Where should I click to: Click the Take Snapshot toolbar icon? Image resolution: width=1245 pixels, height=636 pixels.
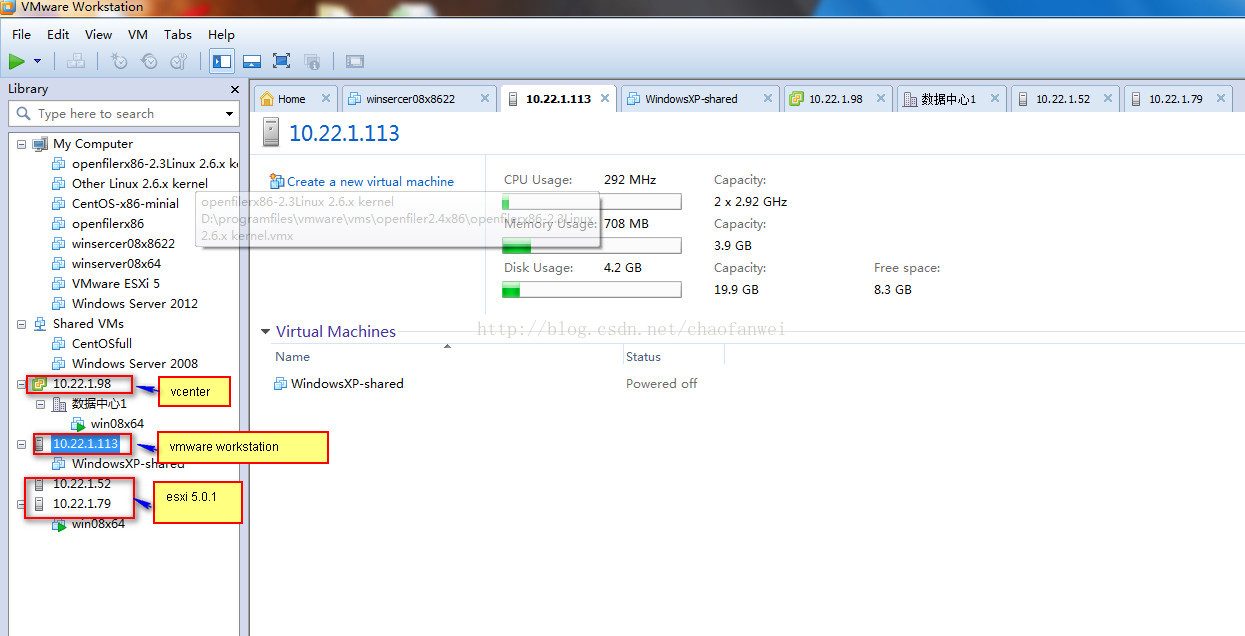[x=118, y=62]
